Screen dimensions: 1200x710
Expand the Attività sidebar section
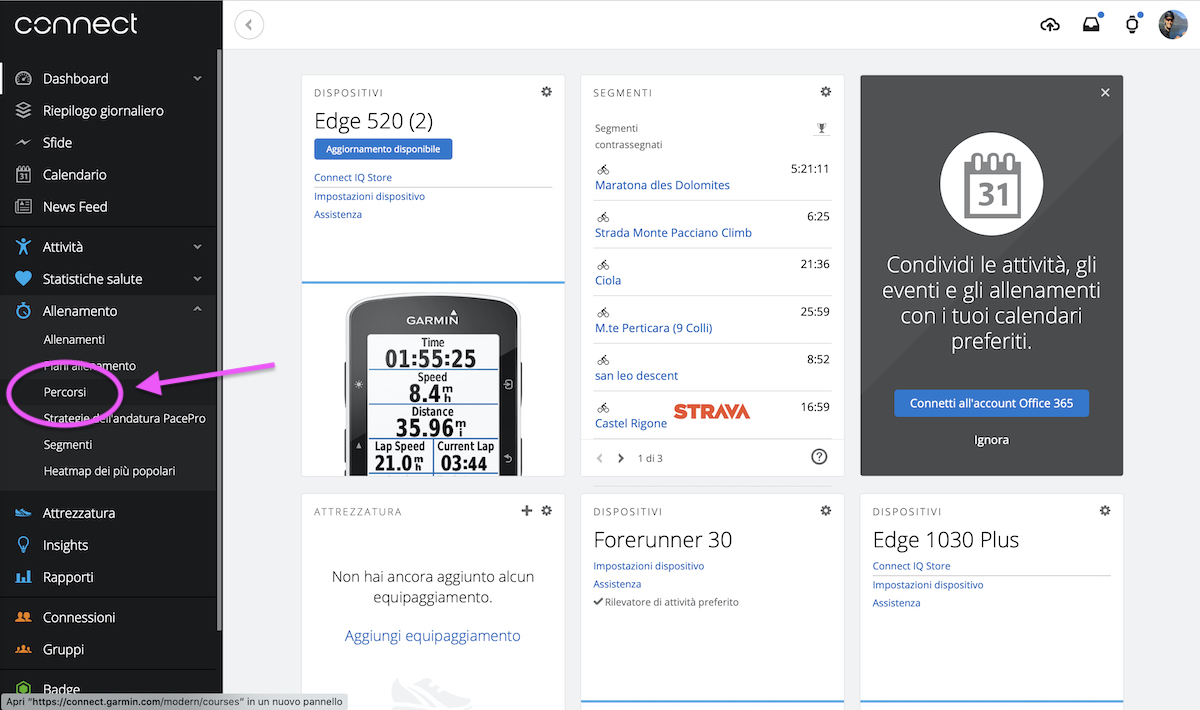(x=197, y=247)
